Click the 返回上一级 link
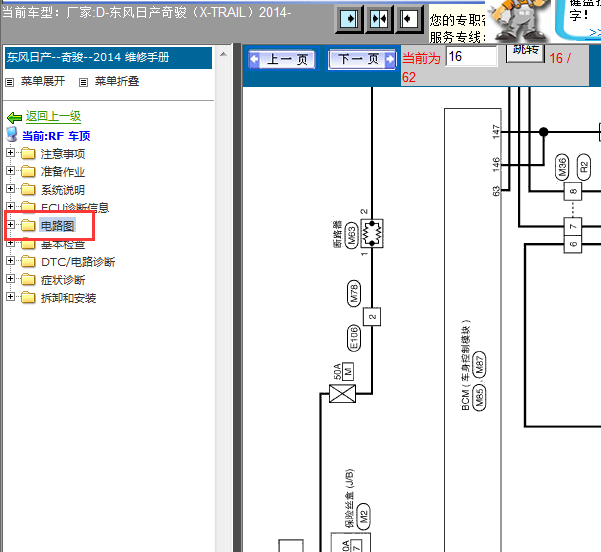This screenshot has width=601, height=552. pyautogui.click(x=54, y=116)
